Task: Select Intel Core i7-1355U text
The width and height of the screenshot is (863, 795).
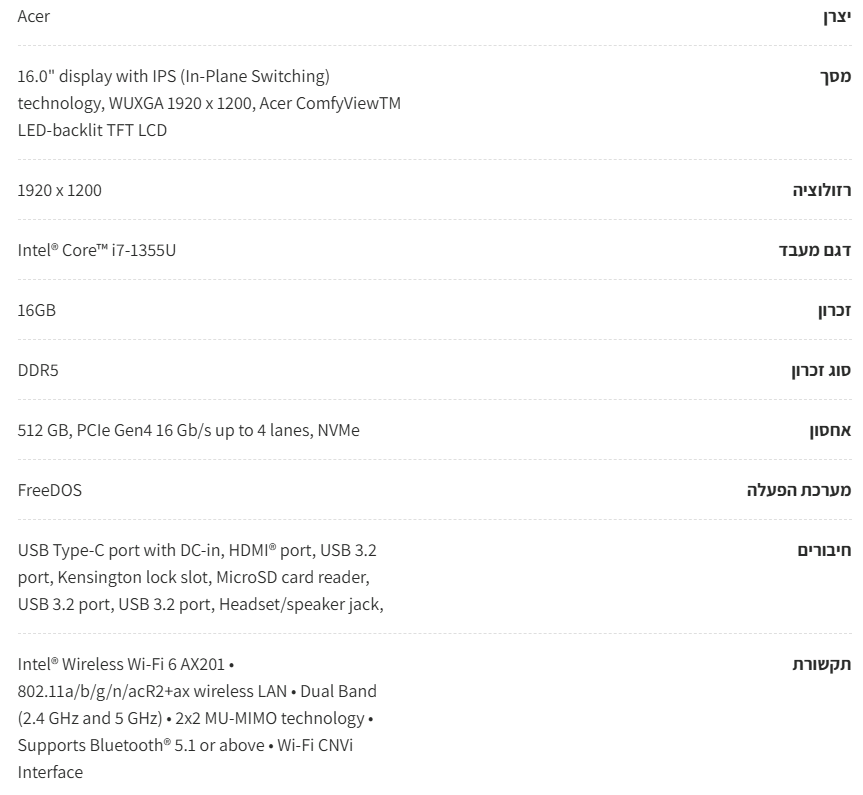Action: point(97,251)
